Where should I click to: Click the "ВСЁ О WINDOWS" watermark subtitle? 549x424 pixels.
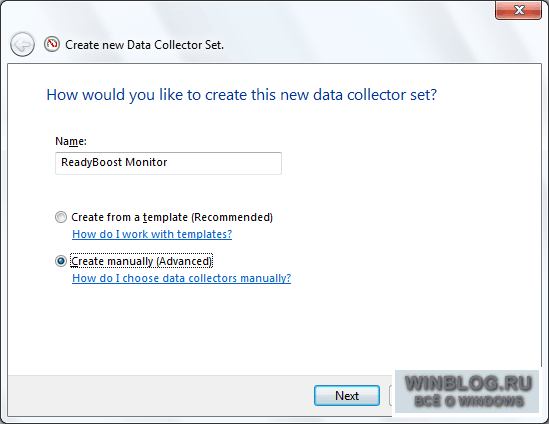[469, 401]
